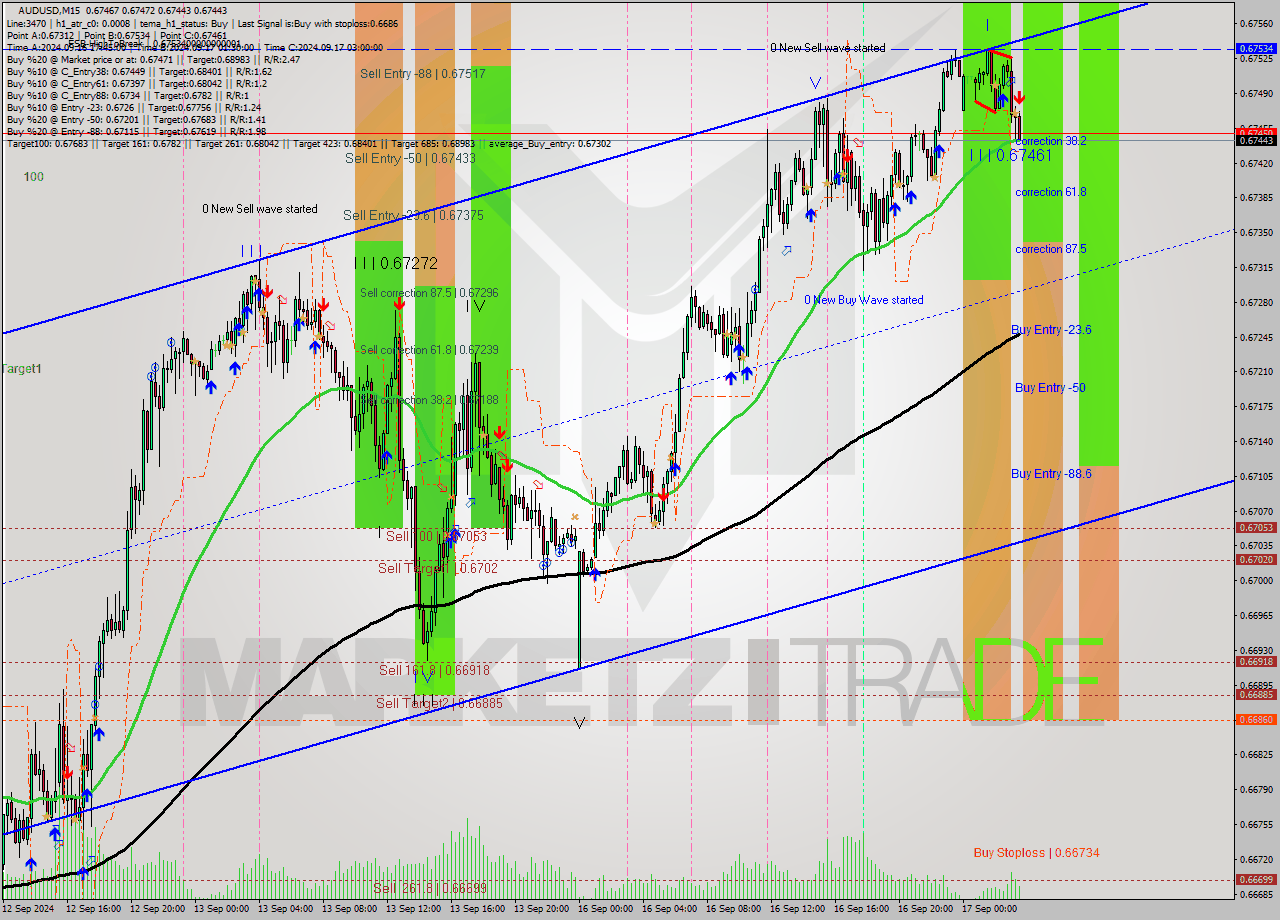Select the 'Buy %10 @ C_Entry38' info line

(139, 71)
